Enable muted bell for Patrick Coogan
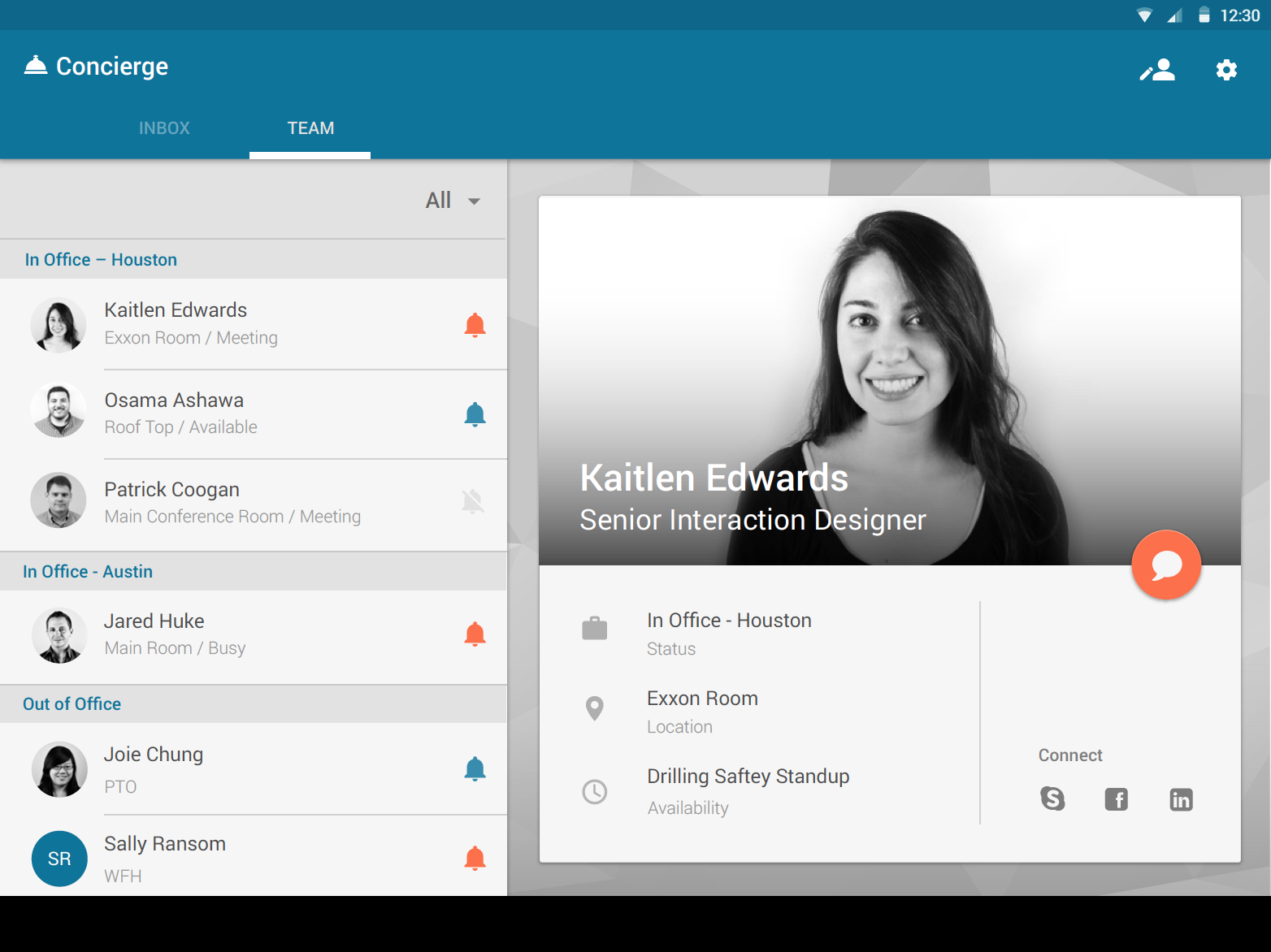1271x952 pixels. [473, 501]
